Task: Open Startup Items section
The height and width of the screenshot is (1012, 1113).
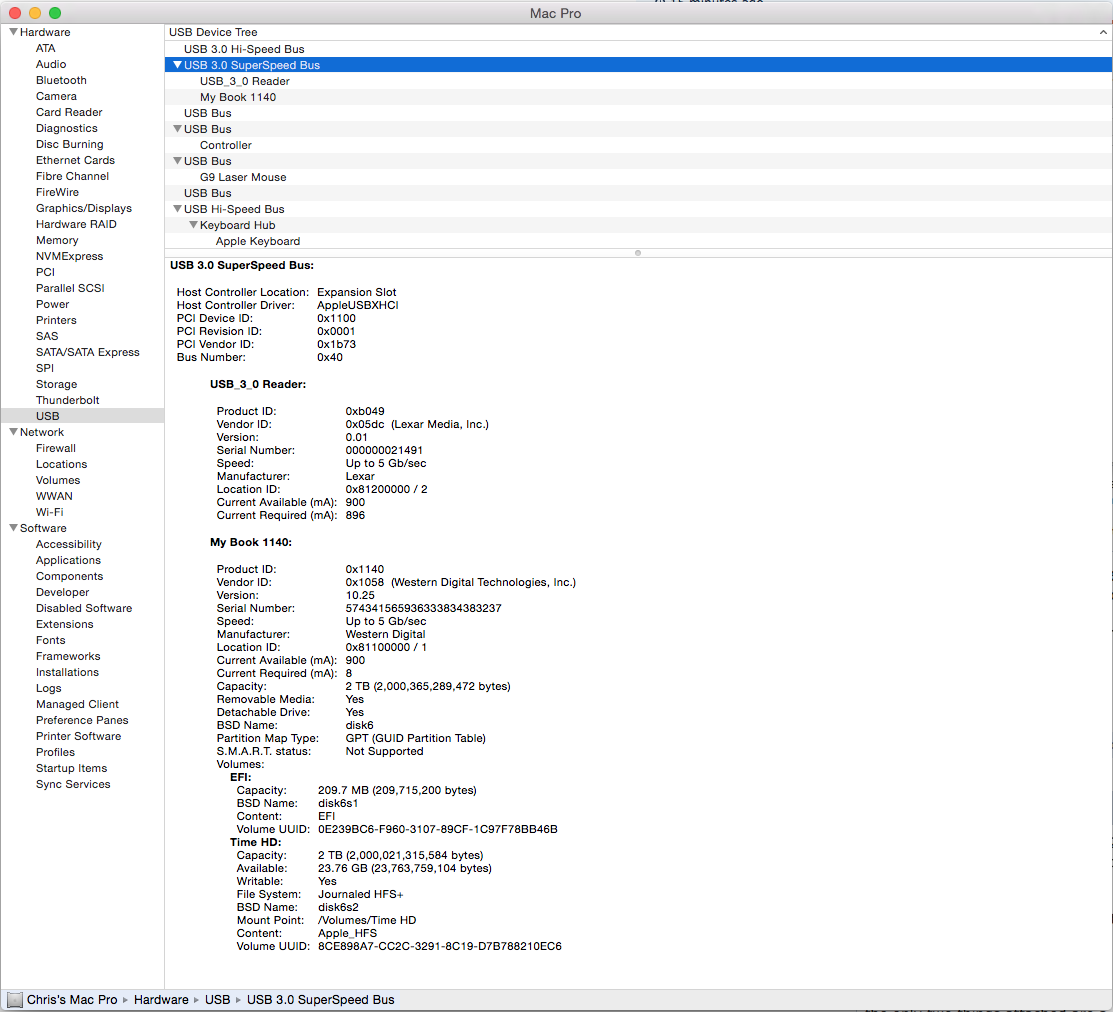Action: pos(71,768)
